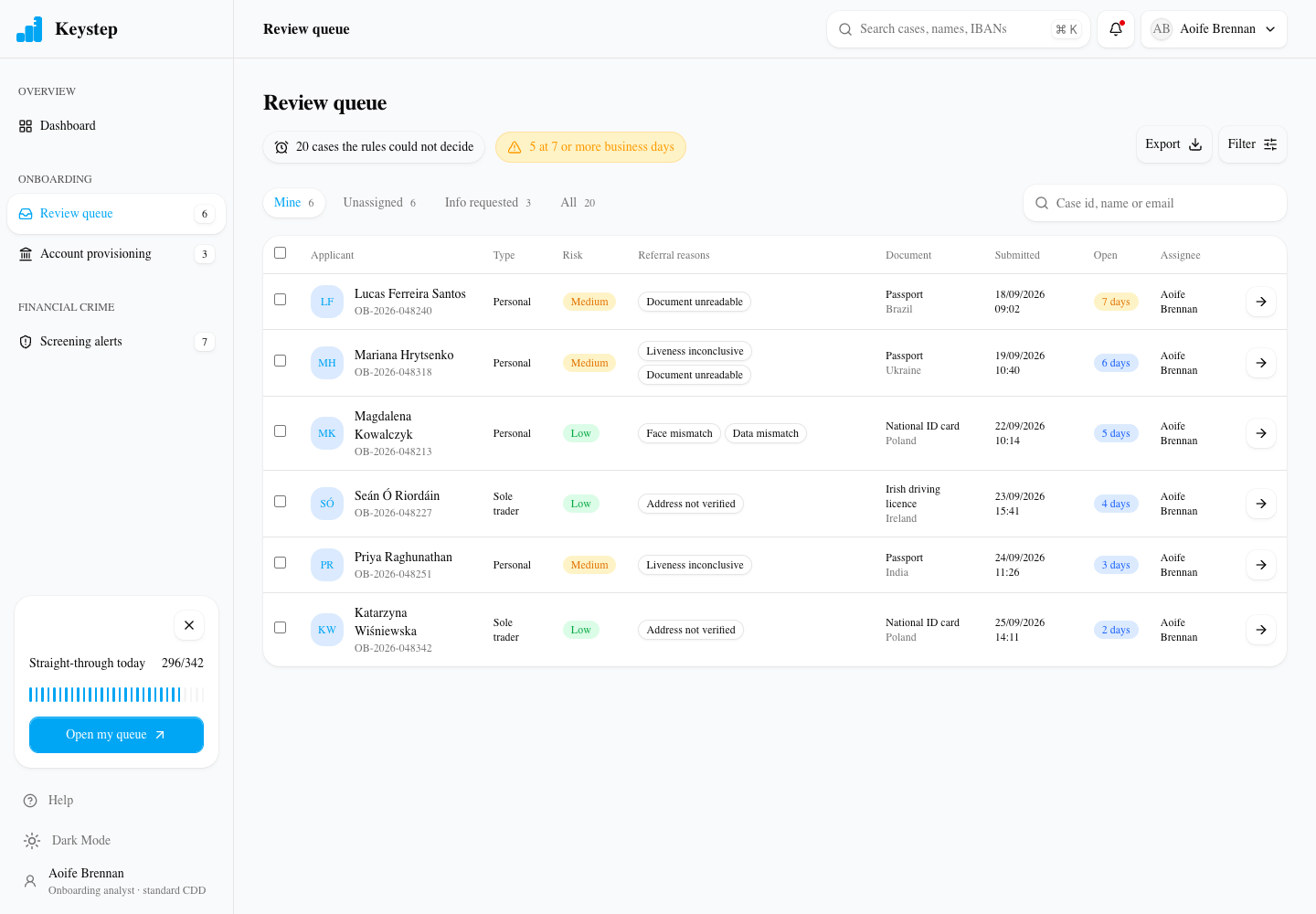Switch to the Mine tab
The width and height of the screenshot is (1316, 914).
[294, 203]
